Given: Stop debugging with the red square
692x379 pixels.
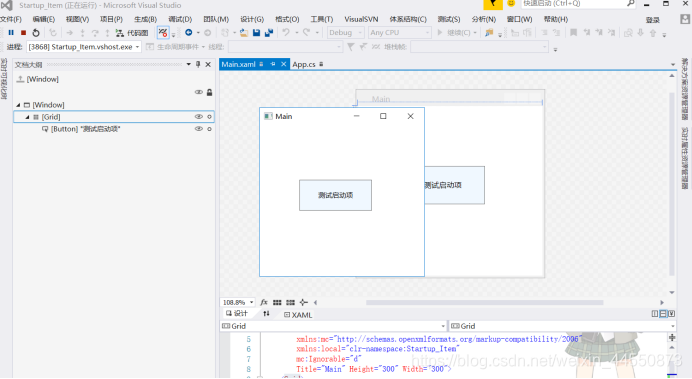Looking at the screenshot, I should point(23,33).
